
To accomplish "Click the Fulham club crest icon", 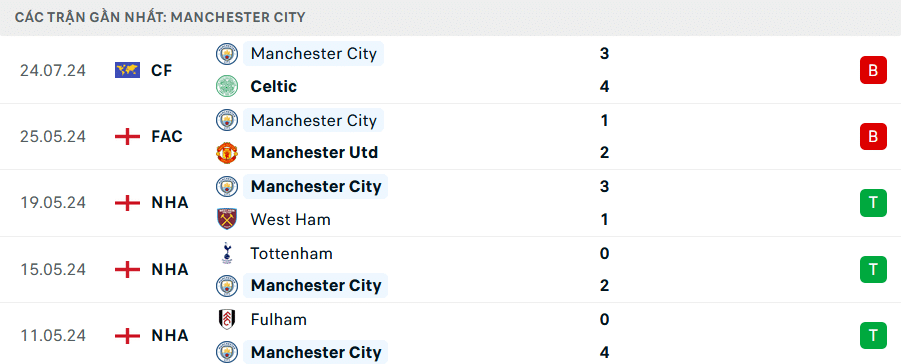I will click(226, 319).
